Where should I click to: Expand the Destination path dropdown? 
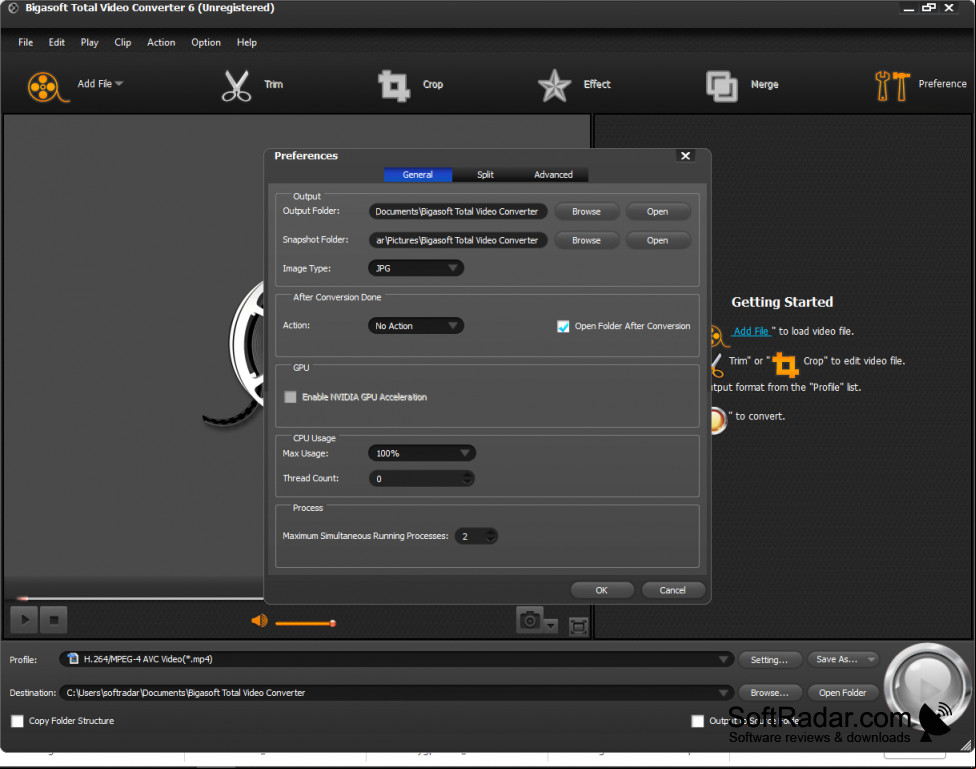(723, 692)
